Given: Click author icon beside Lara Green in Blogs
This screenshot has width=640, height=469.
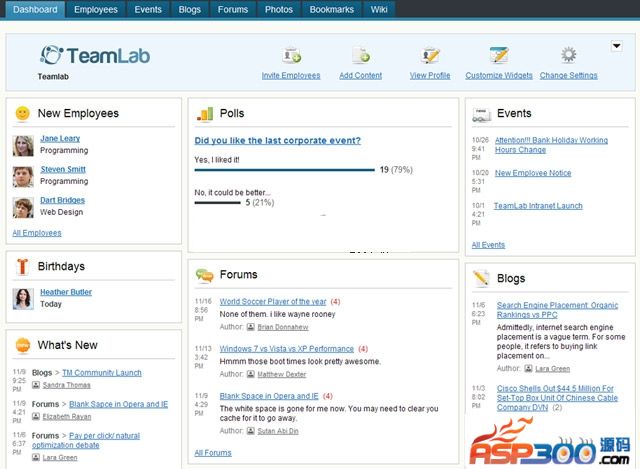Looking at the screenshot, I should tap(528, 369).
